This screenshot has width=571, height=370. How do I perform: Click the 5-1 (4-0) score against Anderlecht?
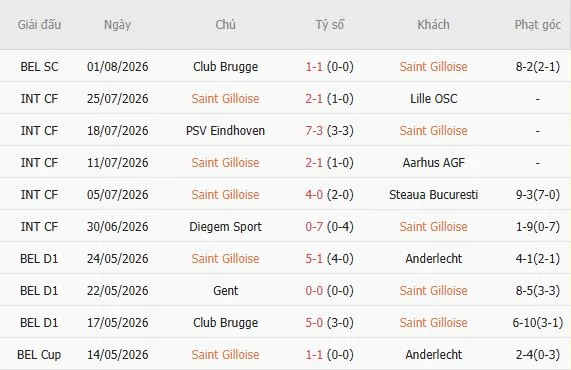(x=330, y=259)
